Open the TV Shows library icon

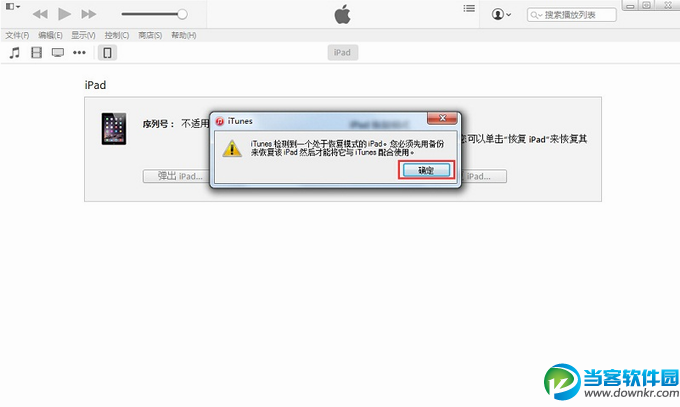(58, 53)
